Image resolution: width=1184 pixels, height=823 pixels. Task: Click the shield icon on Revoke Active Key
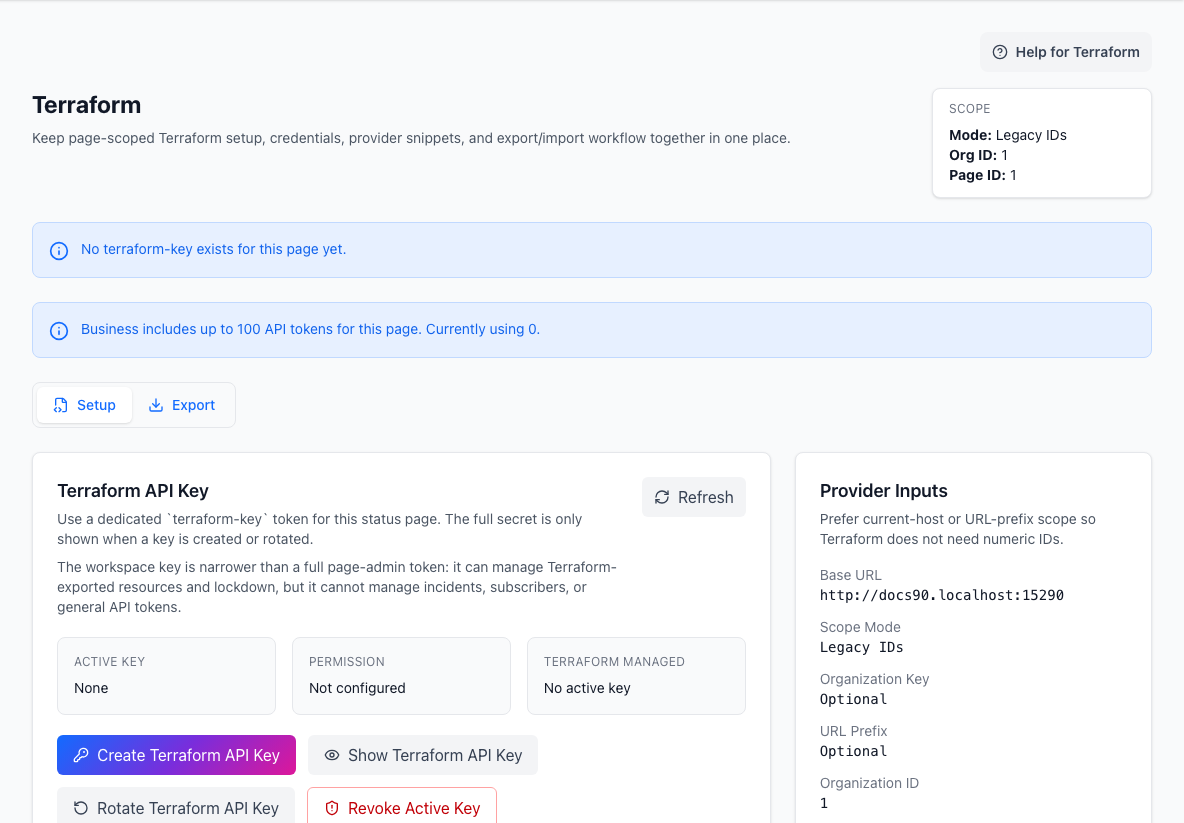(331, 808)
